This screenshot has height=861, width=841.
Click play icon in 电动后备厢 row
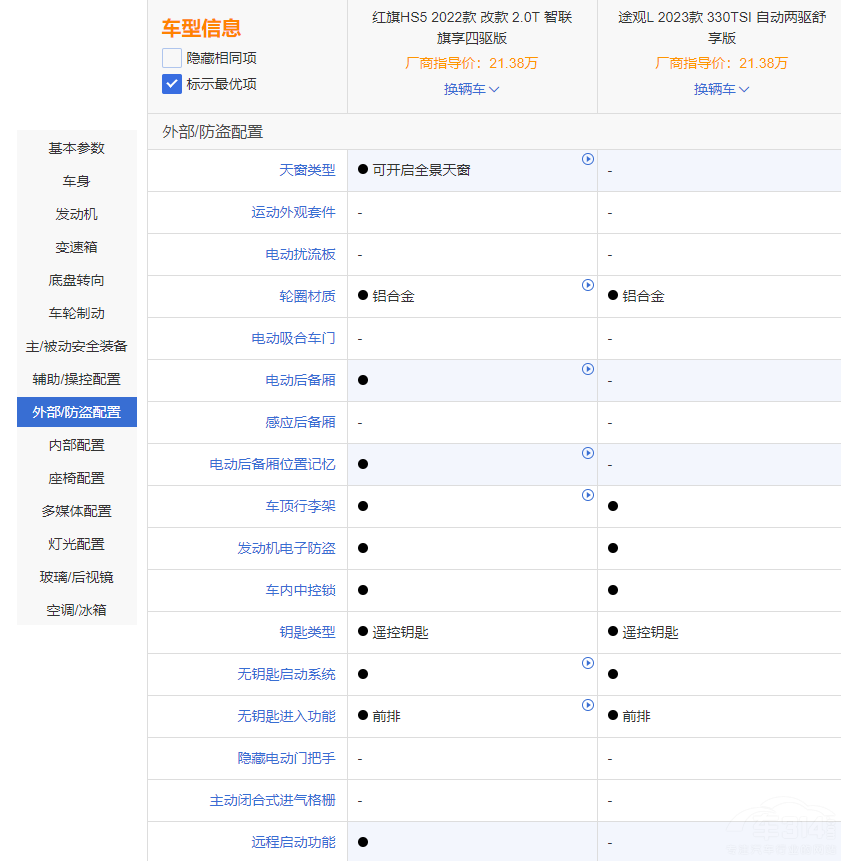click(588, 369)
